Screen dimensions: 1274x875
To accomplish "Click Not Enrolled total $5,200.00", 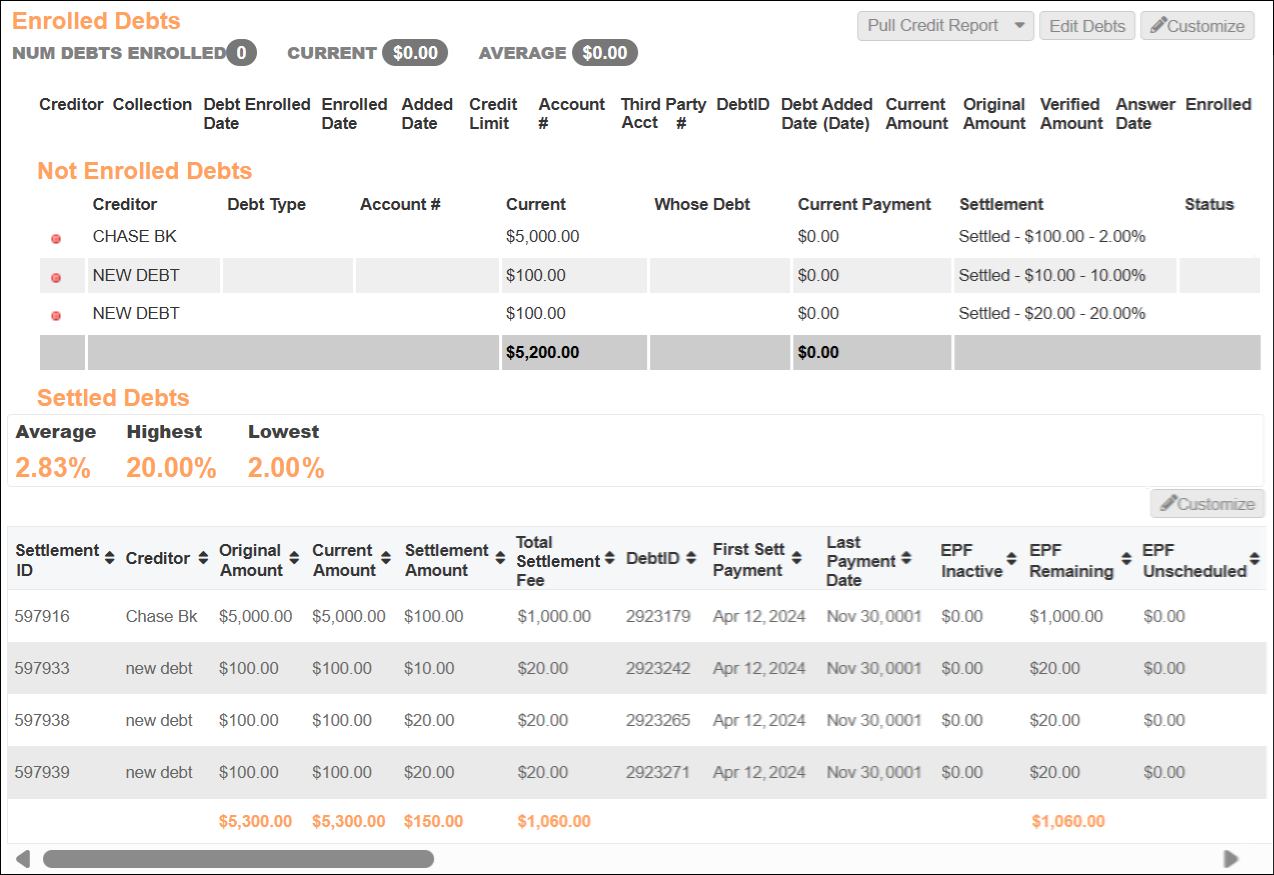I will coord(543,352).
